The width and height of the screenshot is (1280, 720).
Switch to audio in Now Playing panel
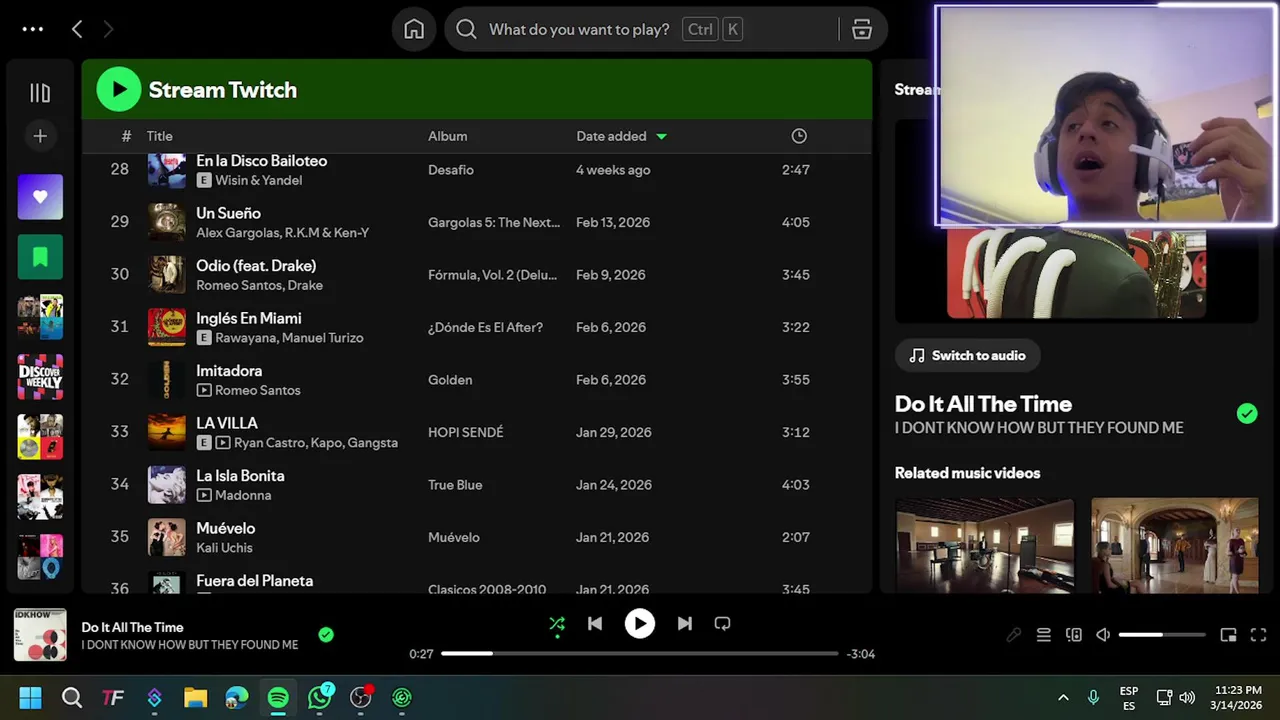pos(967,355)
